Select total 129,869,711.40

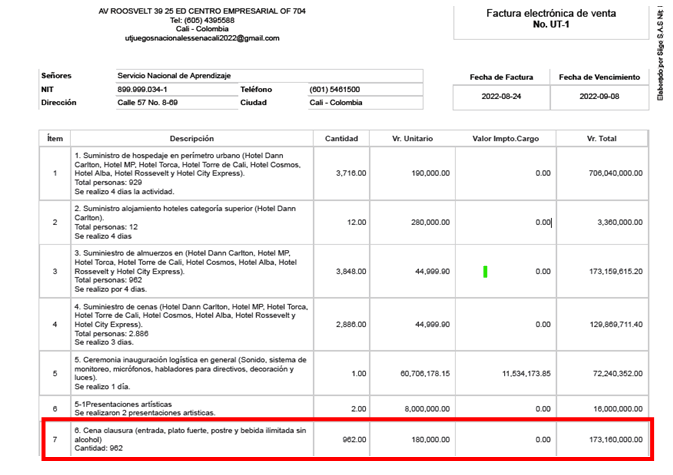pyautogui.click(x=615, y=324)
